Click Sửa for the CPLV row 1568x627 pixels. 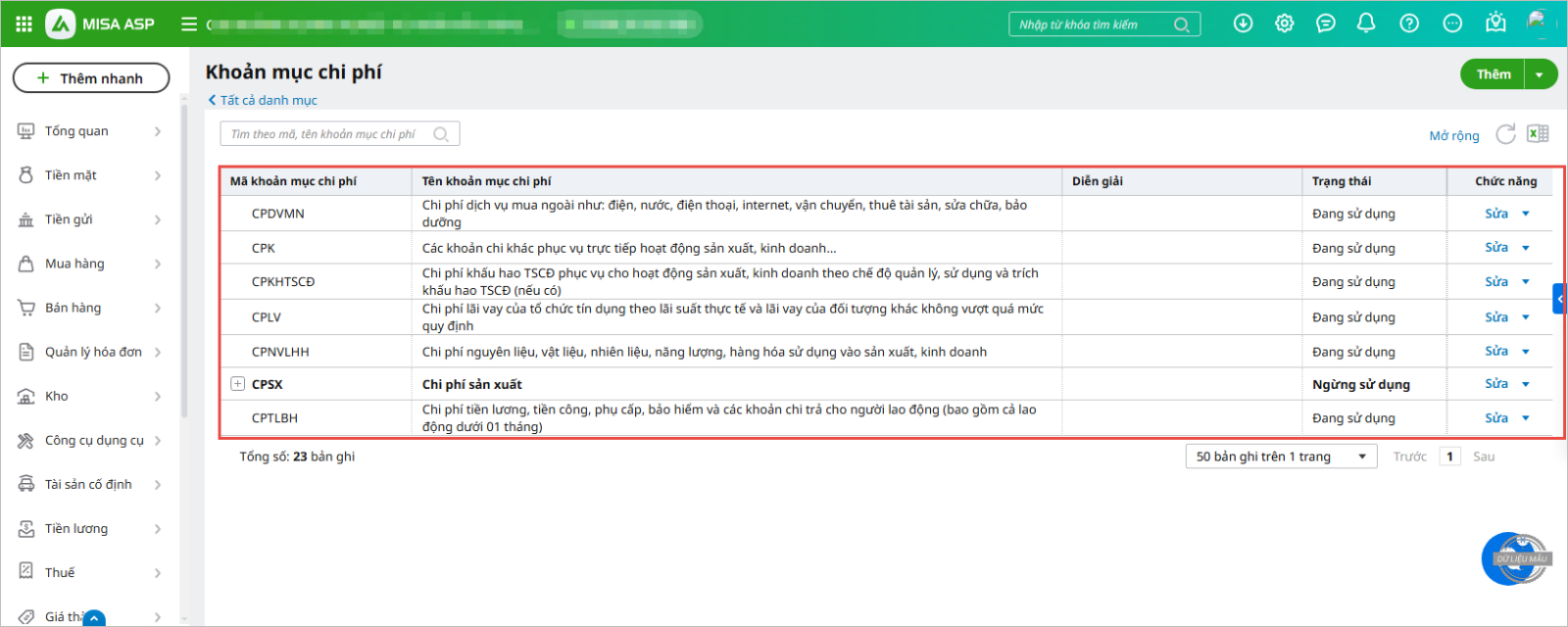click(x=1495, y=317)
